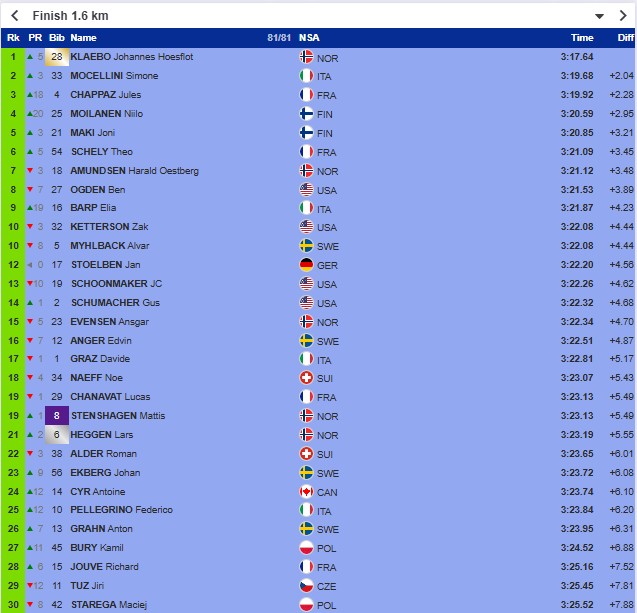Viewport: 637px width, 613px height.
Task: Click USA flag next to OGDEN Ben
Action: click(x=306, y=189)
